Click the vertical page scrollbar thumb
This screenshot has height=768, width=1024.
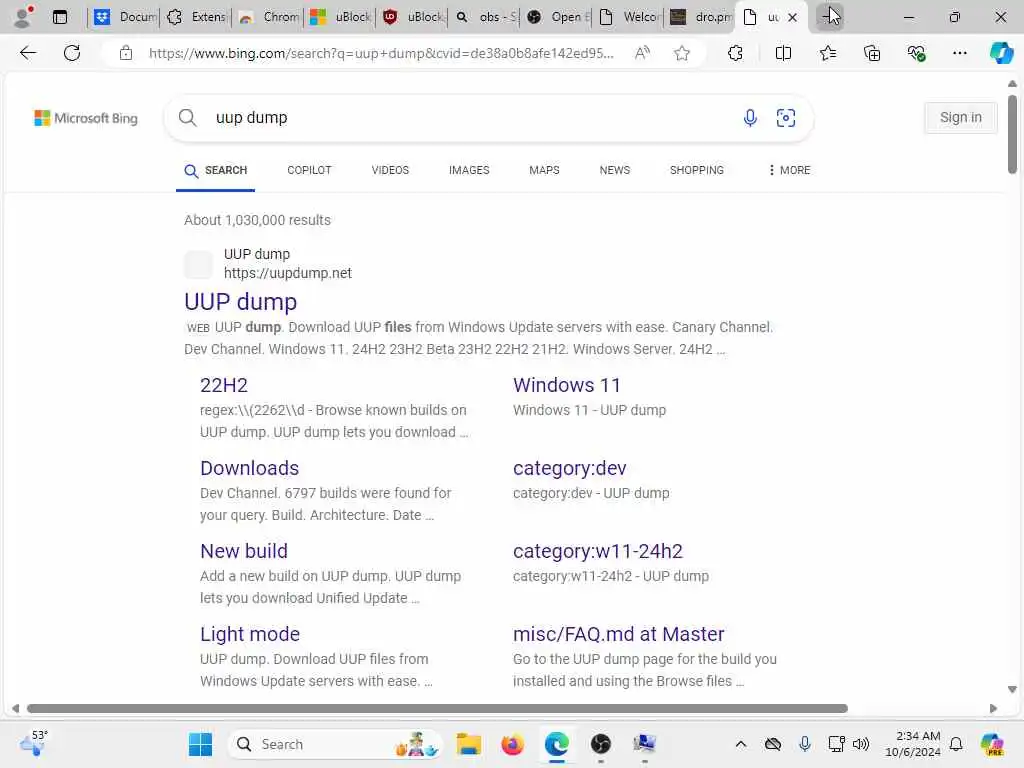pos(1012,134)
